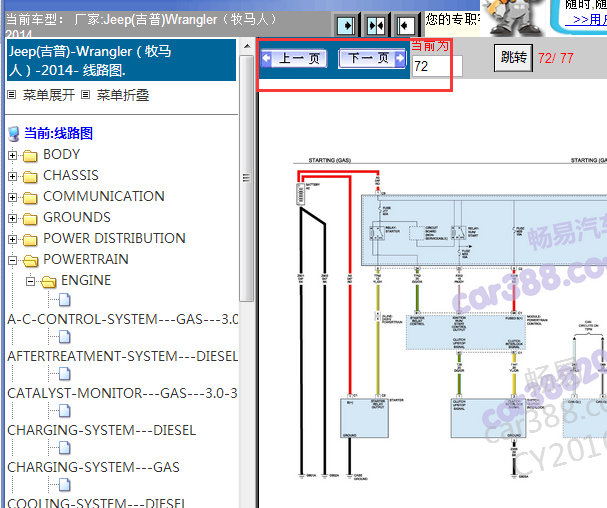
Task: Click the right-arrow panel layout icon
Action: tap(345, 26)
